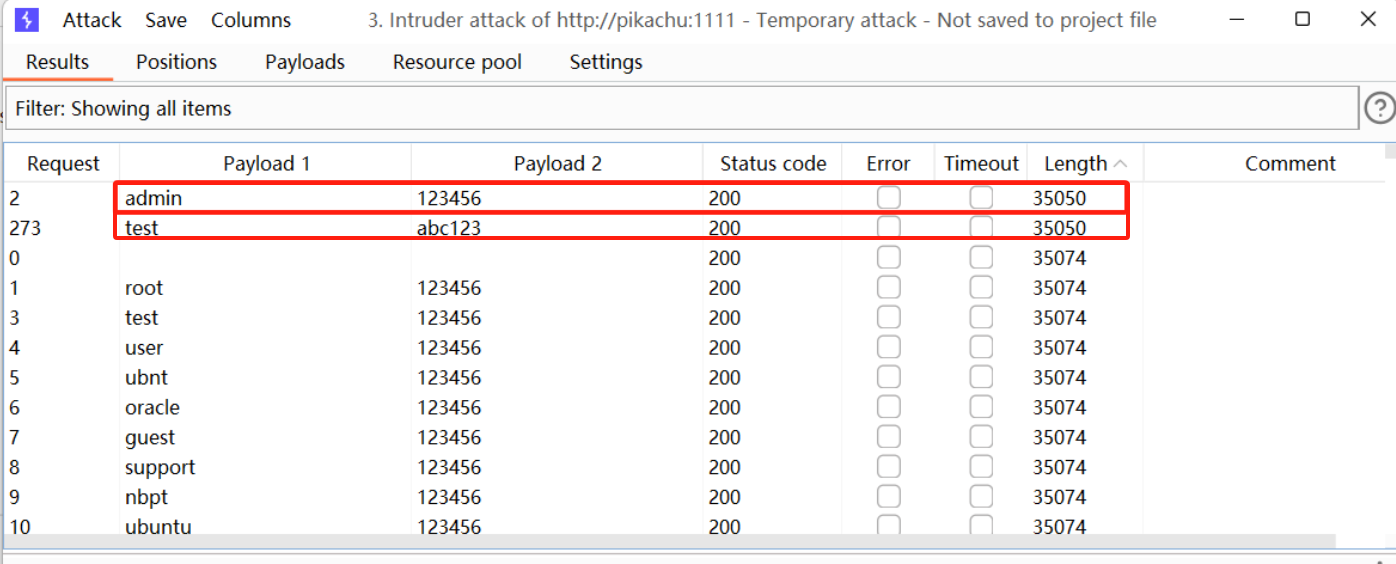Screen dimensions: 1396x564
Task: Click length value 35050 in admin row
Action: click(x=1059, y=198)
